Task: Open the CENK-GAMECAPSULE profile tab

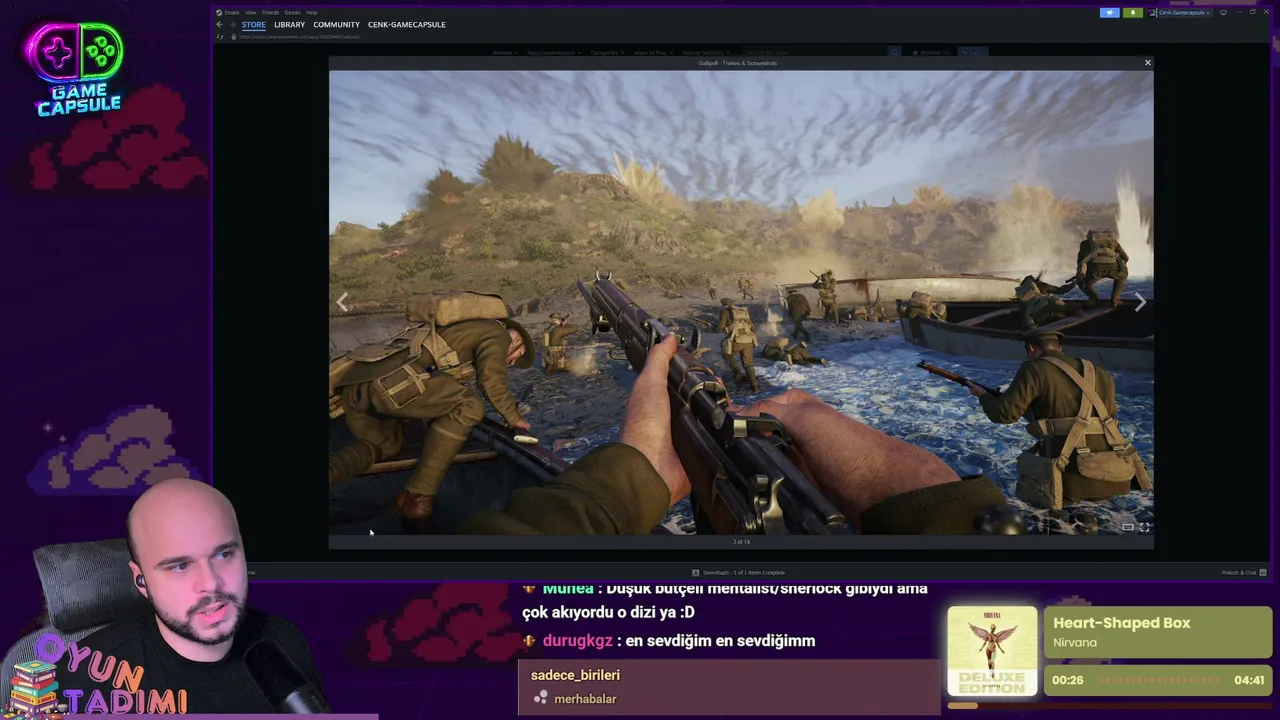Action: [407, 24]
